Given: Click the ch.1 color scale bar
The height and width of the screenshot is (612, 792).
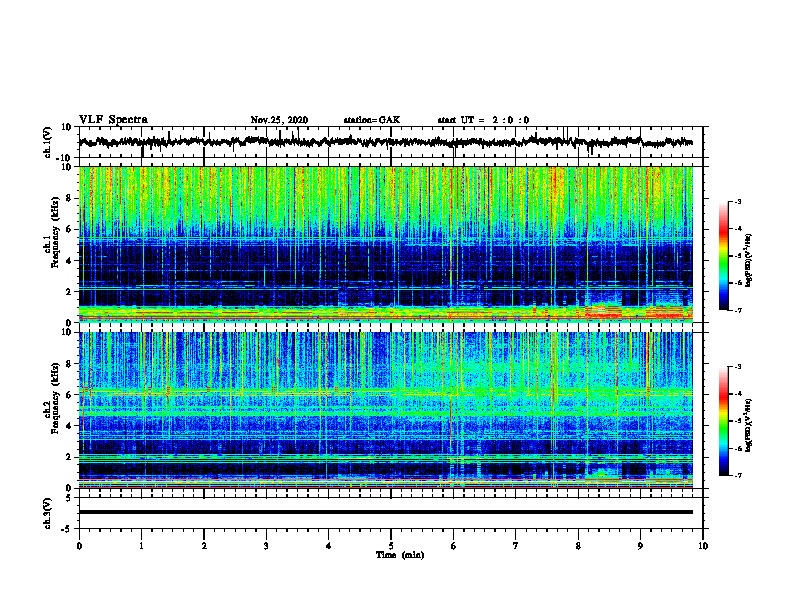Looking at the screenshot, I should [x=723, y=256].
